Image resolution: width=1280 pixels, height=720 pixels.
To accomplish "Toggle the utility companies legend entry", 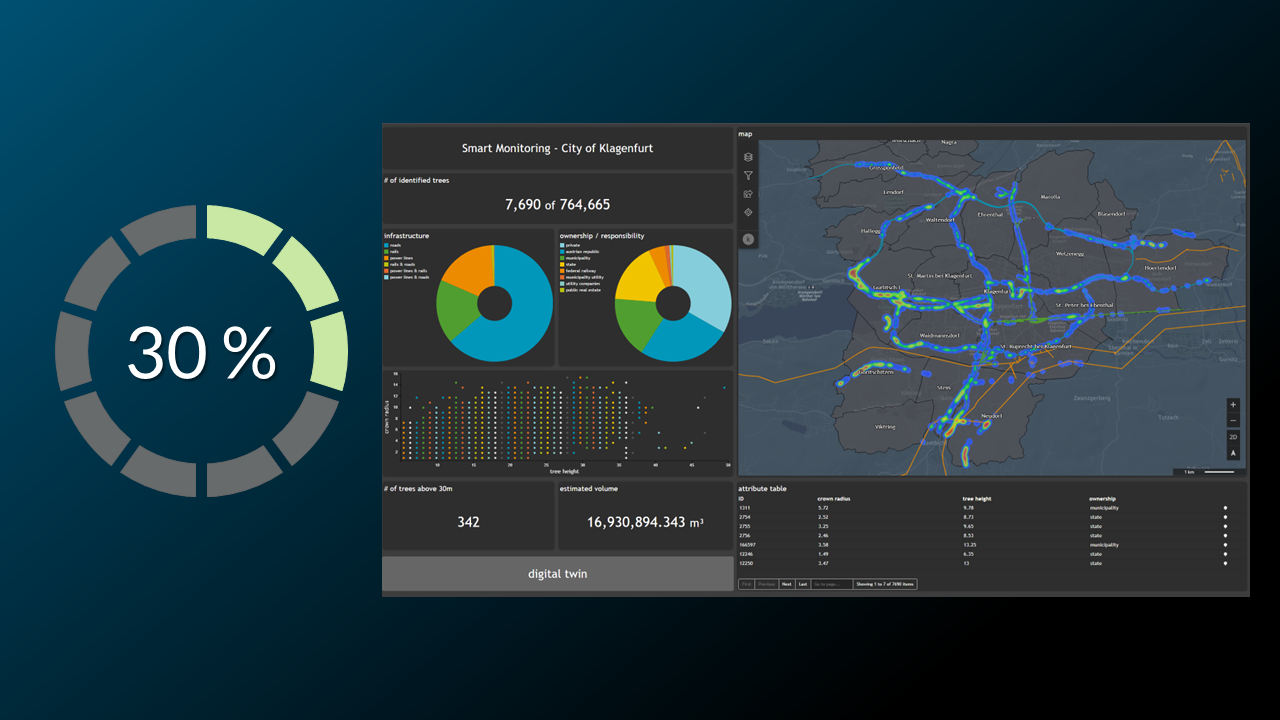I will tap(580, 283).
